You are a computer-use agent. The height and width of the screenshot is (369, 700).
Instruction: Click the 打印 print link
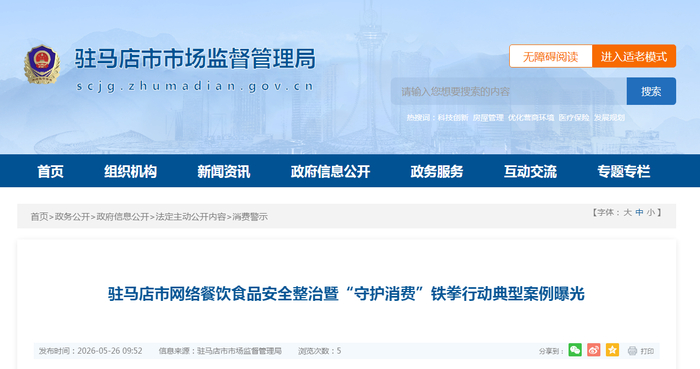pyautogui.click(x=647, y=351)
